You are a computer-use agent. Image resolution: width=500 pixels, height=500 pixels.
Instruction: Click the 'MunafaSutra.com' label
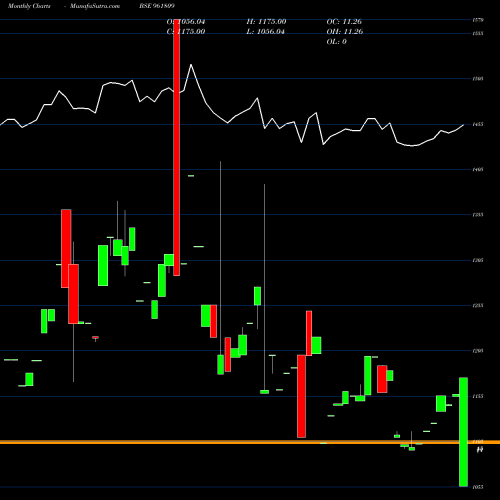[95, 6]
